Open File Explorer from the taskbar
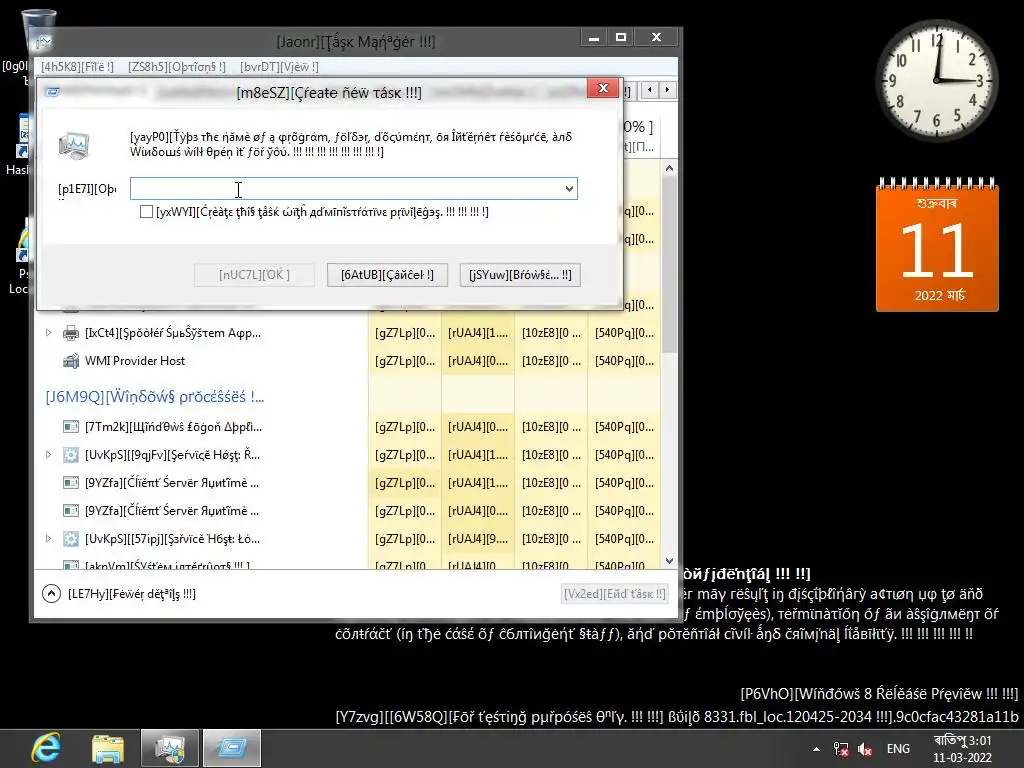The height and width of the screenshot is (768, 1024). 108,748
